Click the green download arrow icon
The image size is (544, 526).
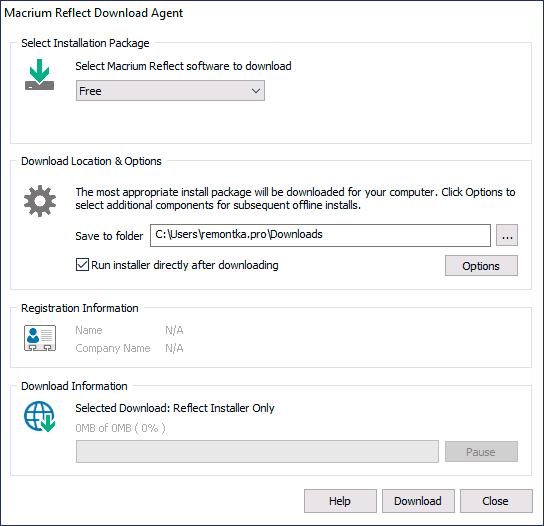pyautogui.click(x=40, y=75)
